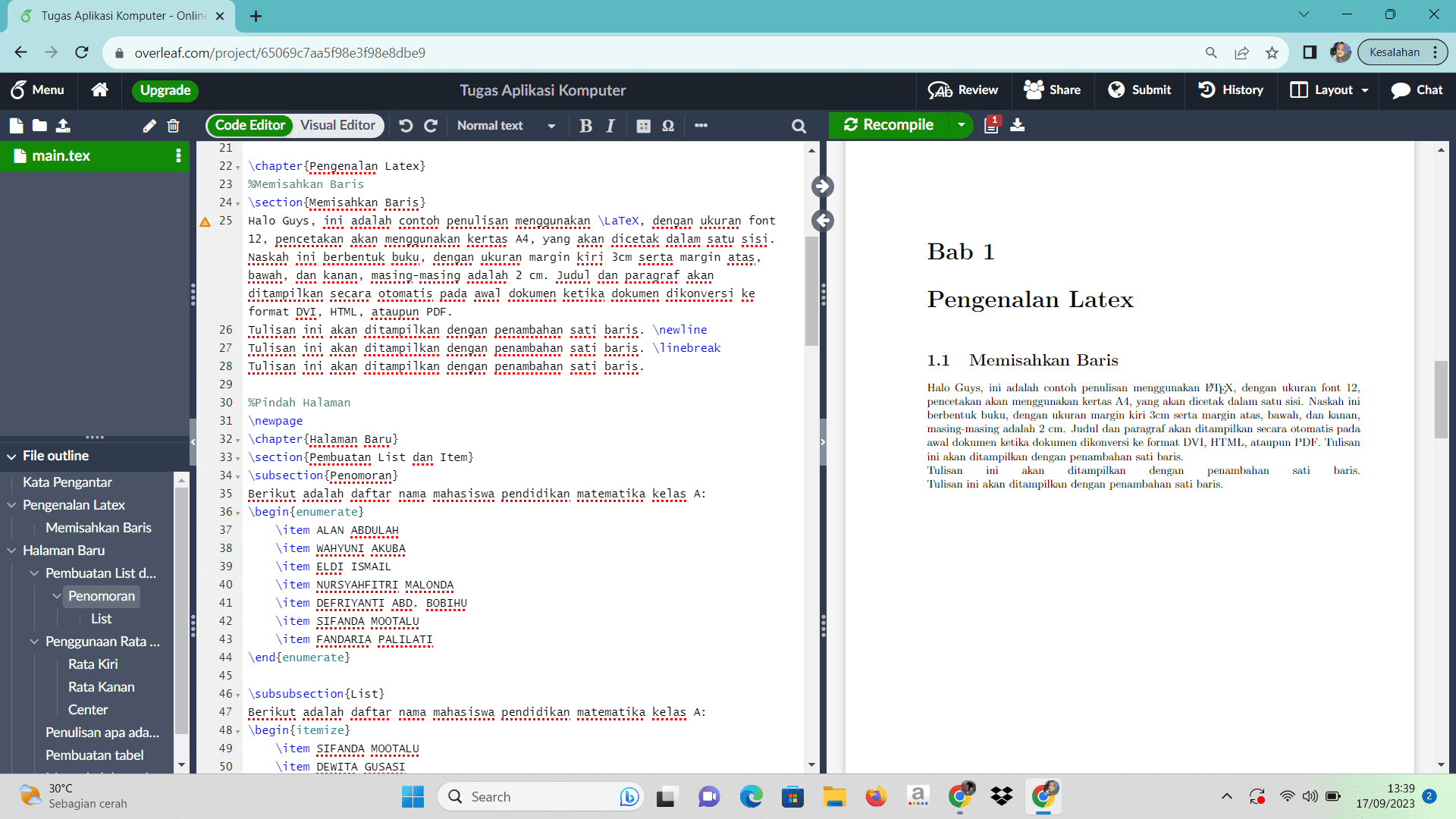Jump to Rata Kanan in outline
Image resolution: width=1456 pixels, height=819 pixels.
click(x=102, y=687)
